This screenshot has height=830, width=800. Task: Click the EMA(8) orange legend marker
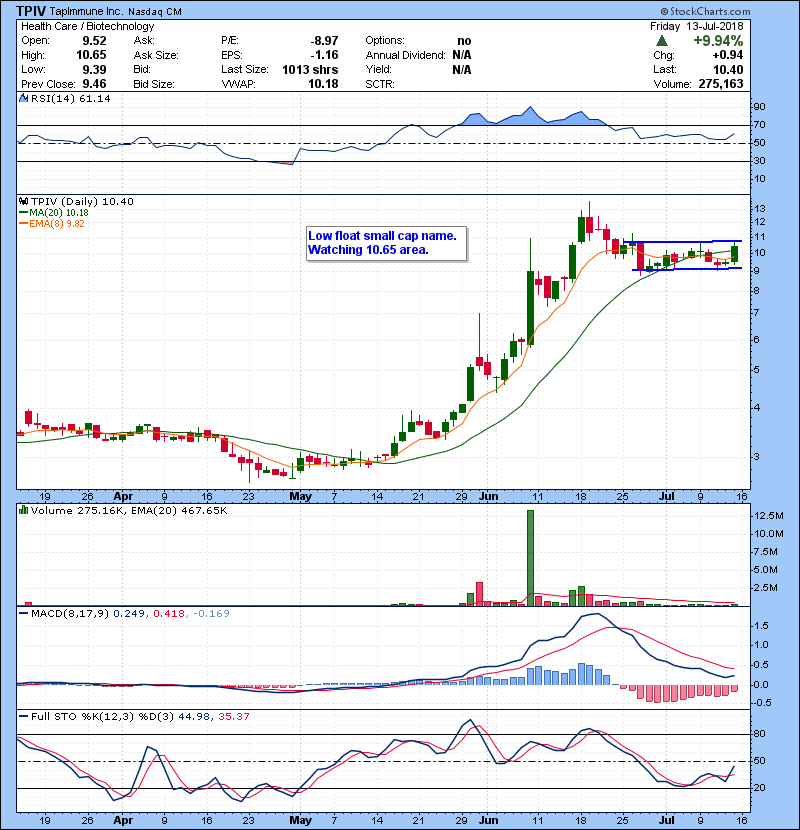(x=23, y=224)
